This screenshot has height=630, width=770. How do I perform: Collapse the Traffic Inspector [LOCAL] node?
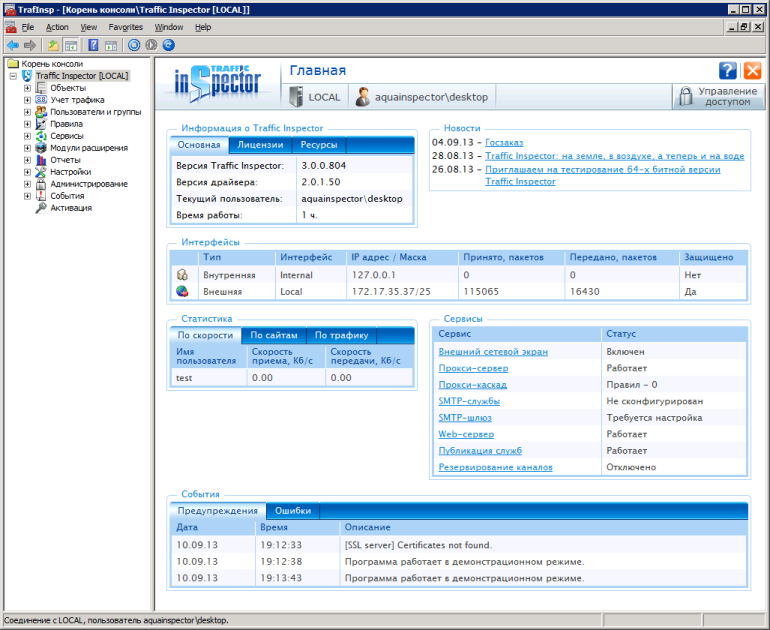(x=13, y=76)
